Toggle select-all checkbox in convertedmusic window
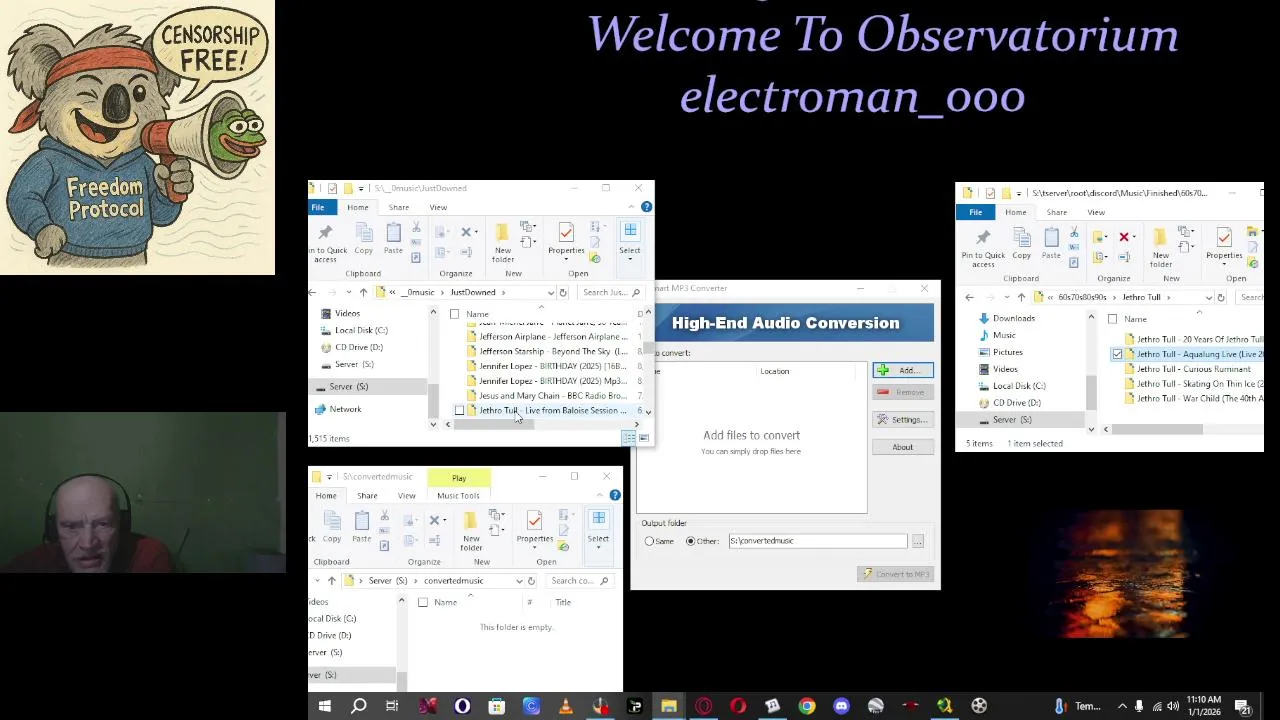The height and width of the screenshot is (720, 1280). 422,602
